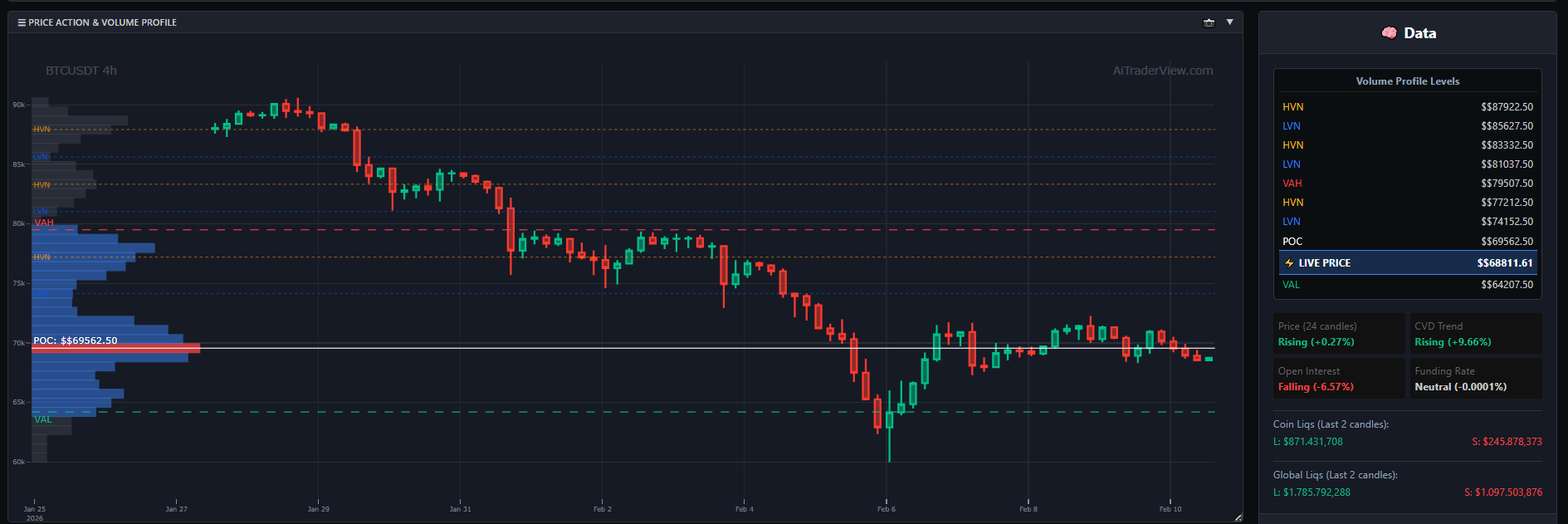The image size is (1568, 524).
Task: Click the AiTraderView.com watermark
Action: (x=1162, y=71)
